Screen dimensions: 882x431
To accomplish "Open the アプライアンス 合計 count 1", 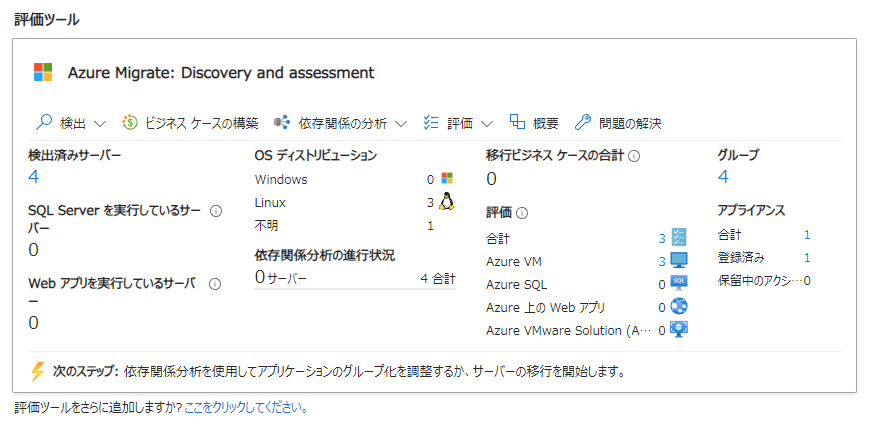I will [x=807, y=235].
